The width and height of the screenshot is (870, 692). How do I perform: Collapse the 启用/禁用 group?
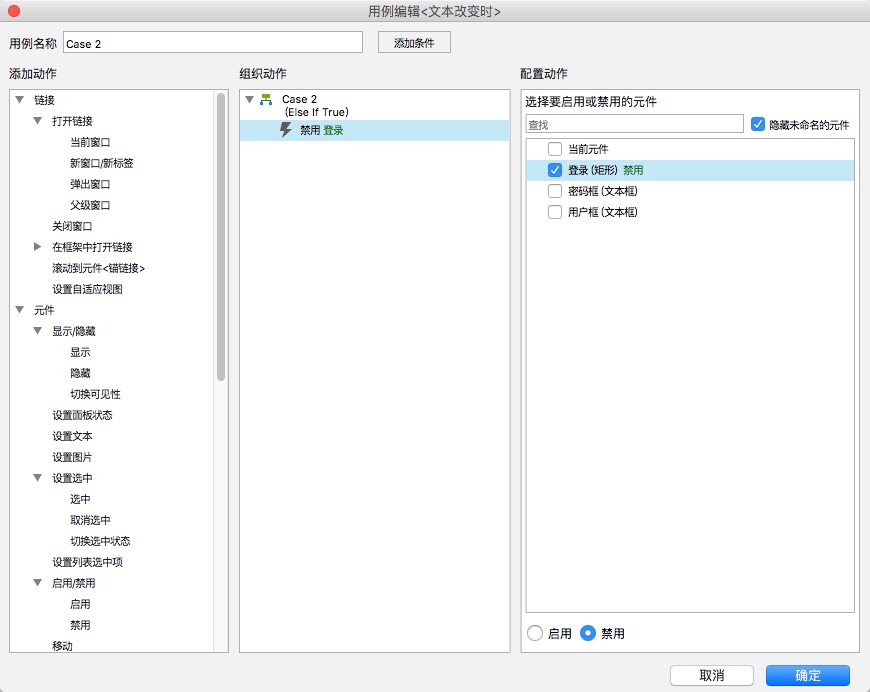pyautogui.click(x=38, y=583)
